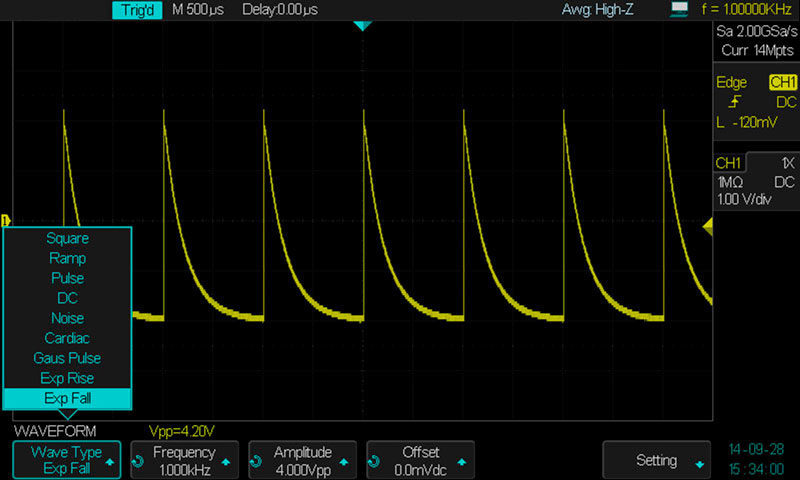The image size is (800, 480).
Task: Select Pulse in the wave type list
Action: pos(67,278)
